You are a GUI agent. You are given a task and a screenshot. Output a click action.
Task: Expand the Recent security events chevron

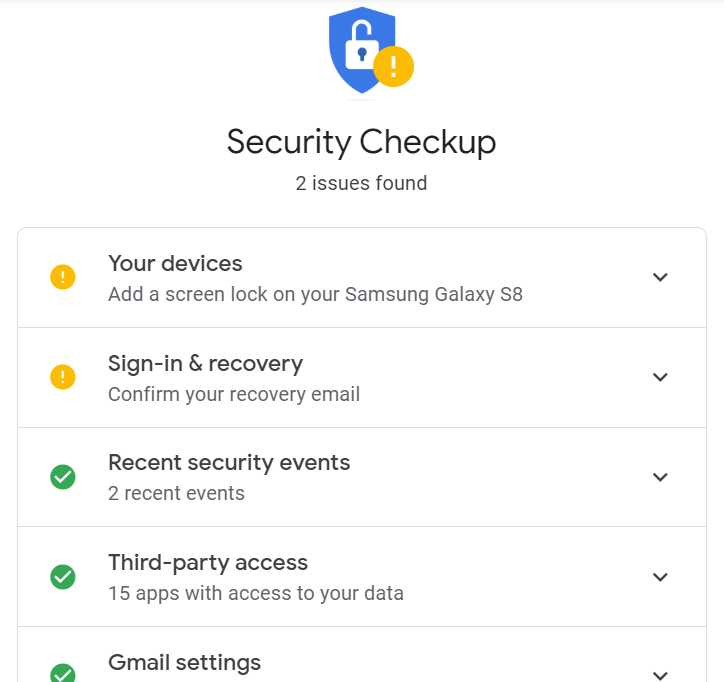coord(660,477)
